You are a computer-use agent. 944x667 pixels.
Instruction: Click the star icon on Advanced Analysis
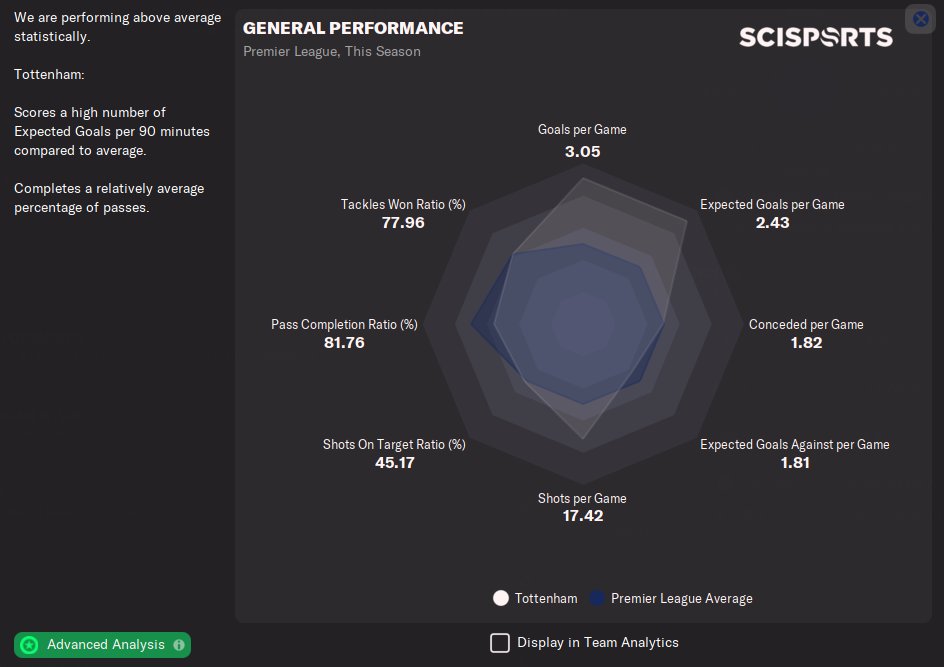pos(30,645)
